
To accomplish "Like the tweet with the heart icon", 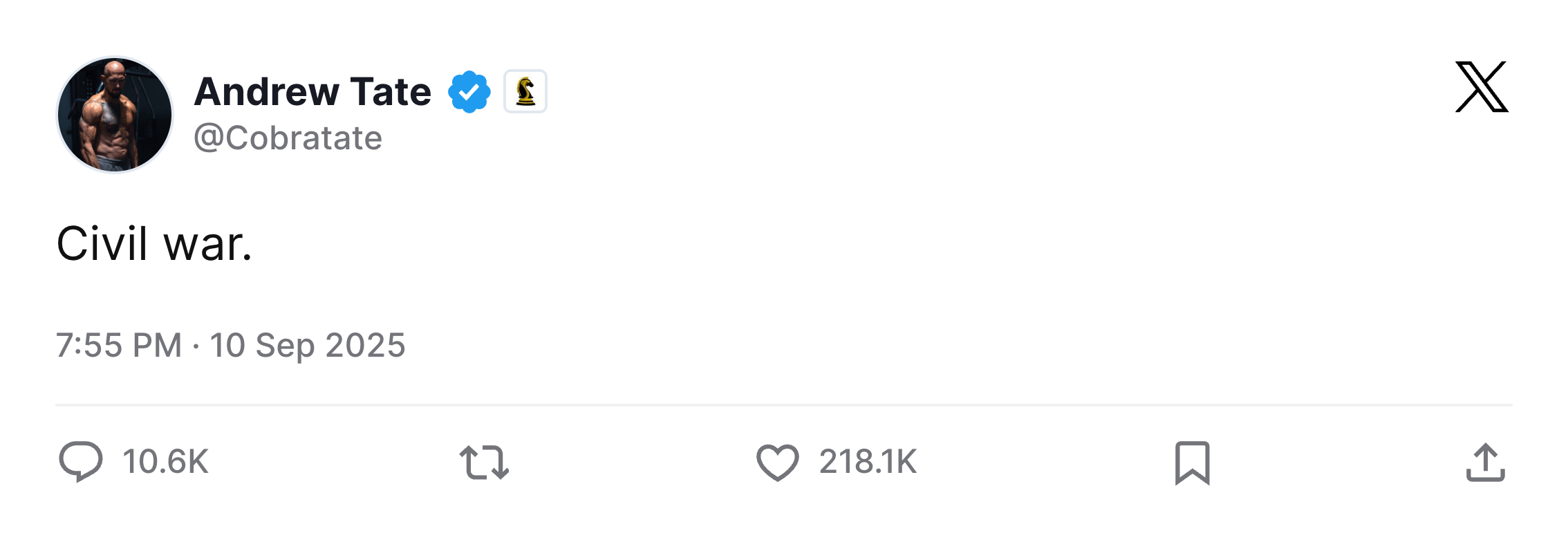I will tap(777, 462).
